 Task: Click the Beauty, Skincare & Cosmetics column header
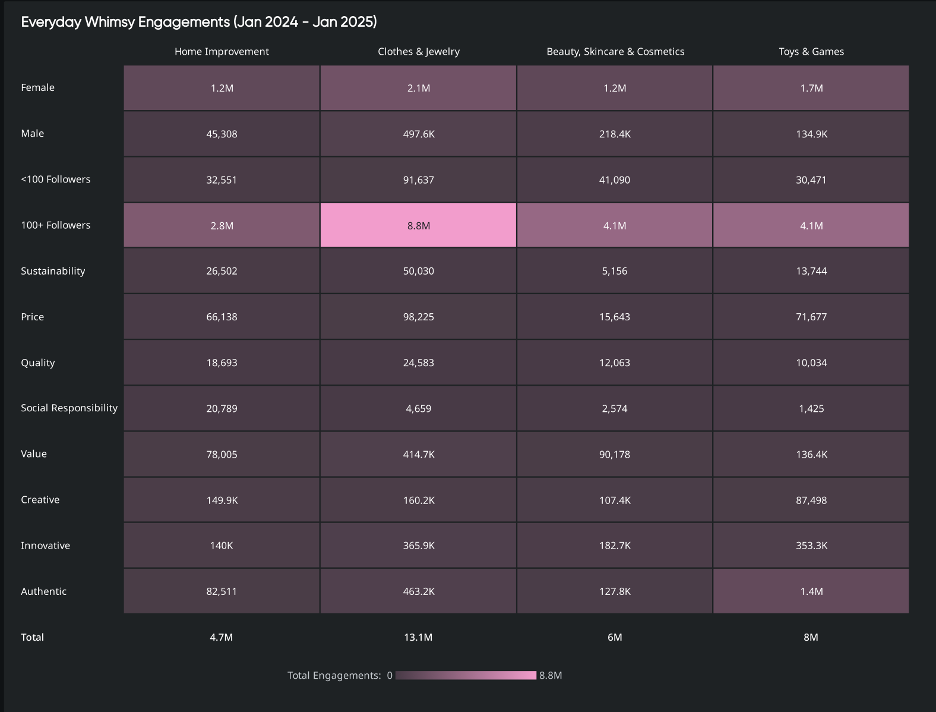[615, 51]
